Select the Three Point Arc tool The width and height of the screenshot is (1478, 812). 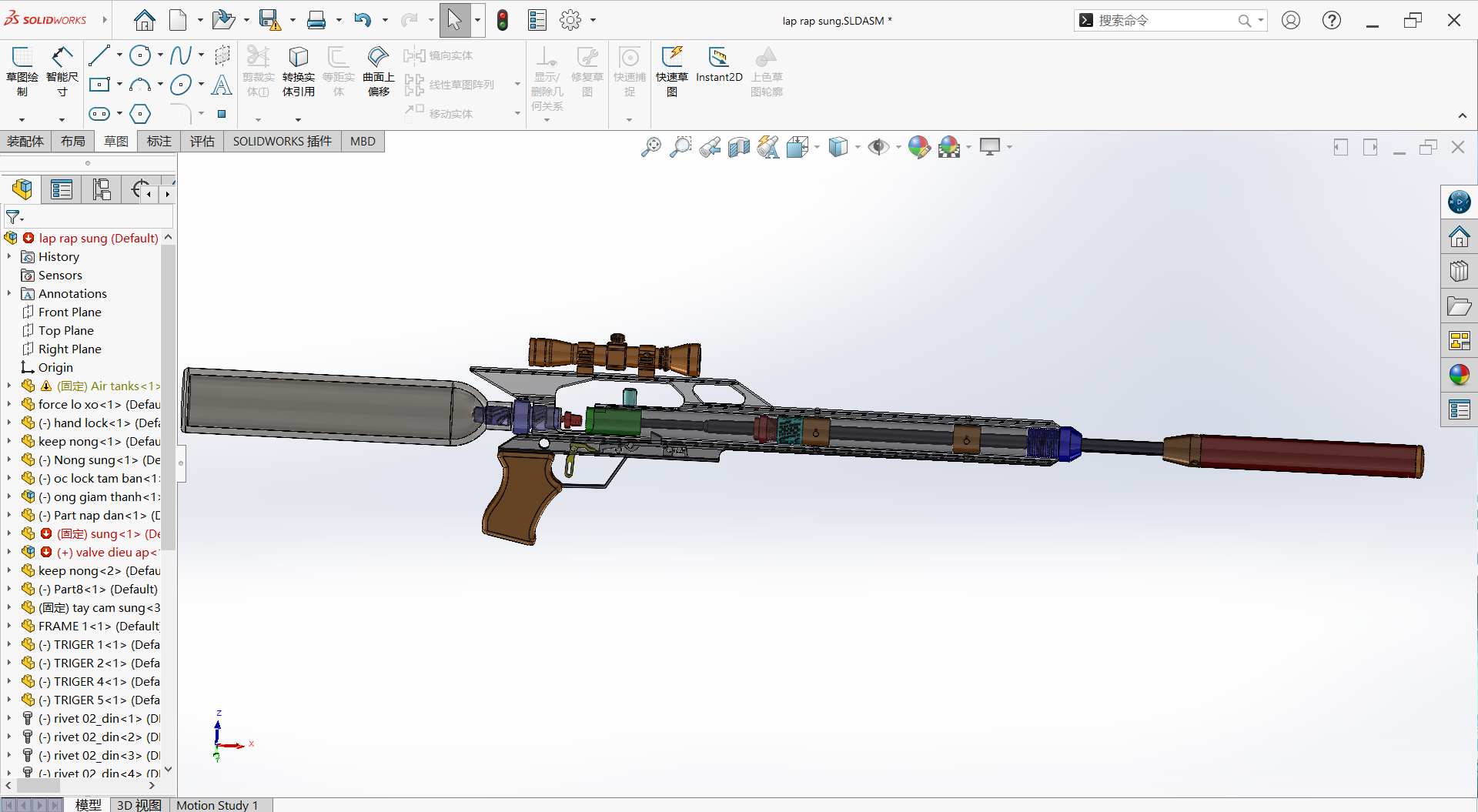pyautogui.click(x=140, y=85)
